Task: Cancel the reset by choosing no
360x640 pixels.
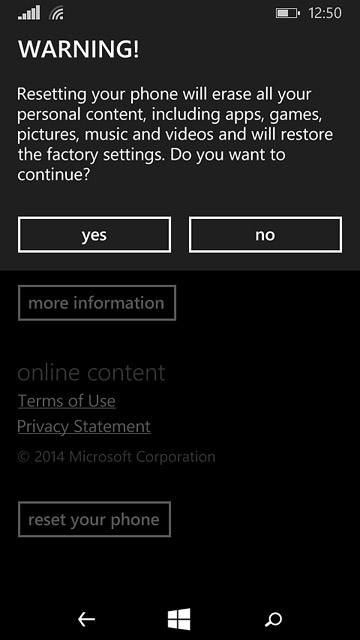Action: (x=265, y=235)
